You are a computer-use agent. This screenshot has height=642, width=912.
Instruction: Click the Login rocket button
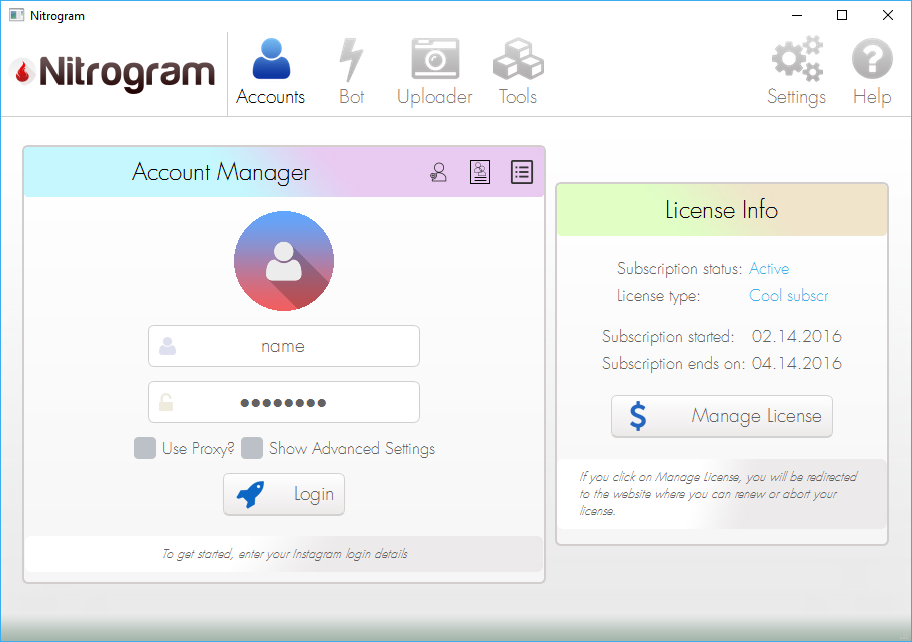tap(284, 494)
